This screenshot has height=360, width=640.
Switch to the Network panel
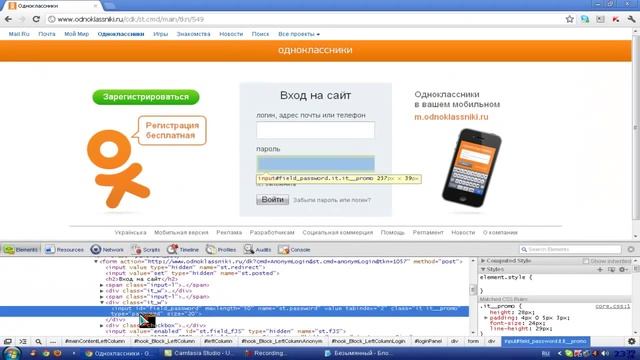click(x=107, y=249)
